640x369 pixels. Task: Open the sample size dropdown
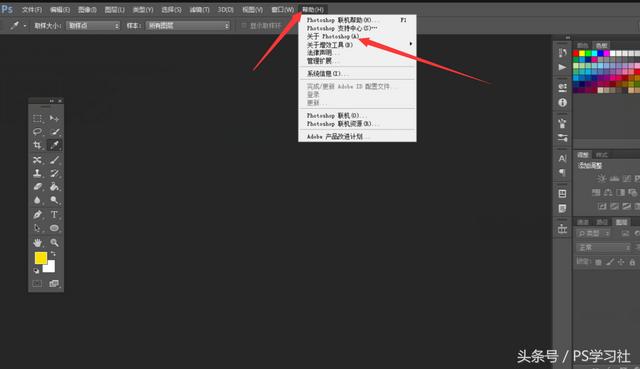(93, 26)
